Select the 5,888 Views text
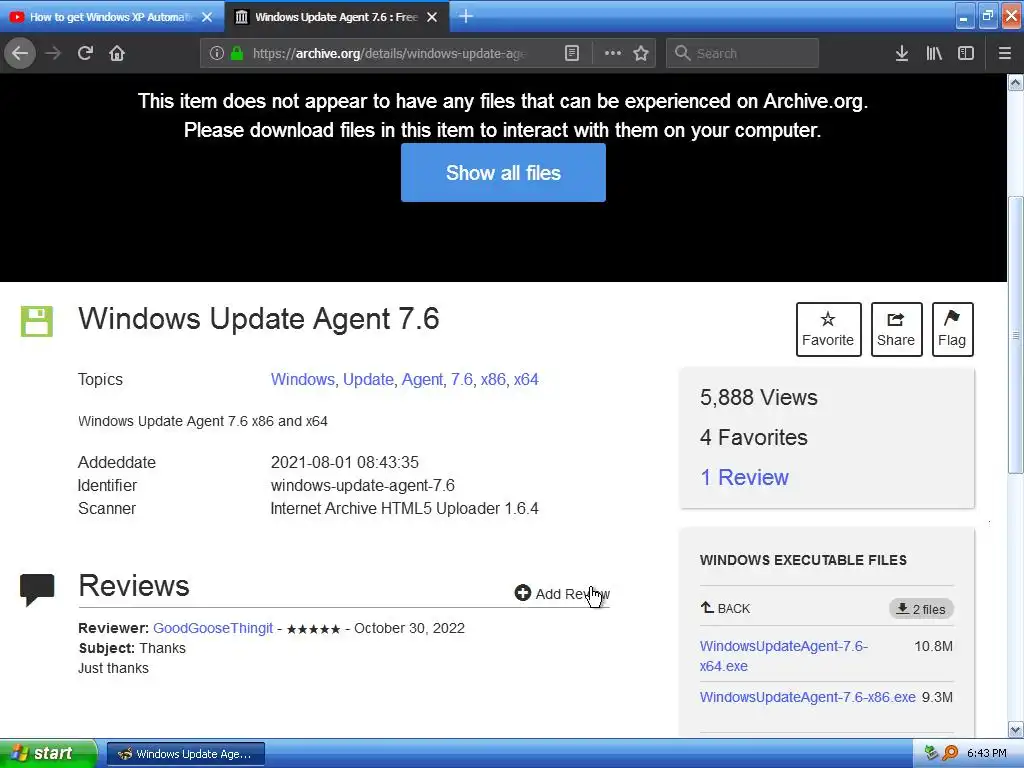The height and width of the screenshot is (768, 1024). pos(758,398)
